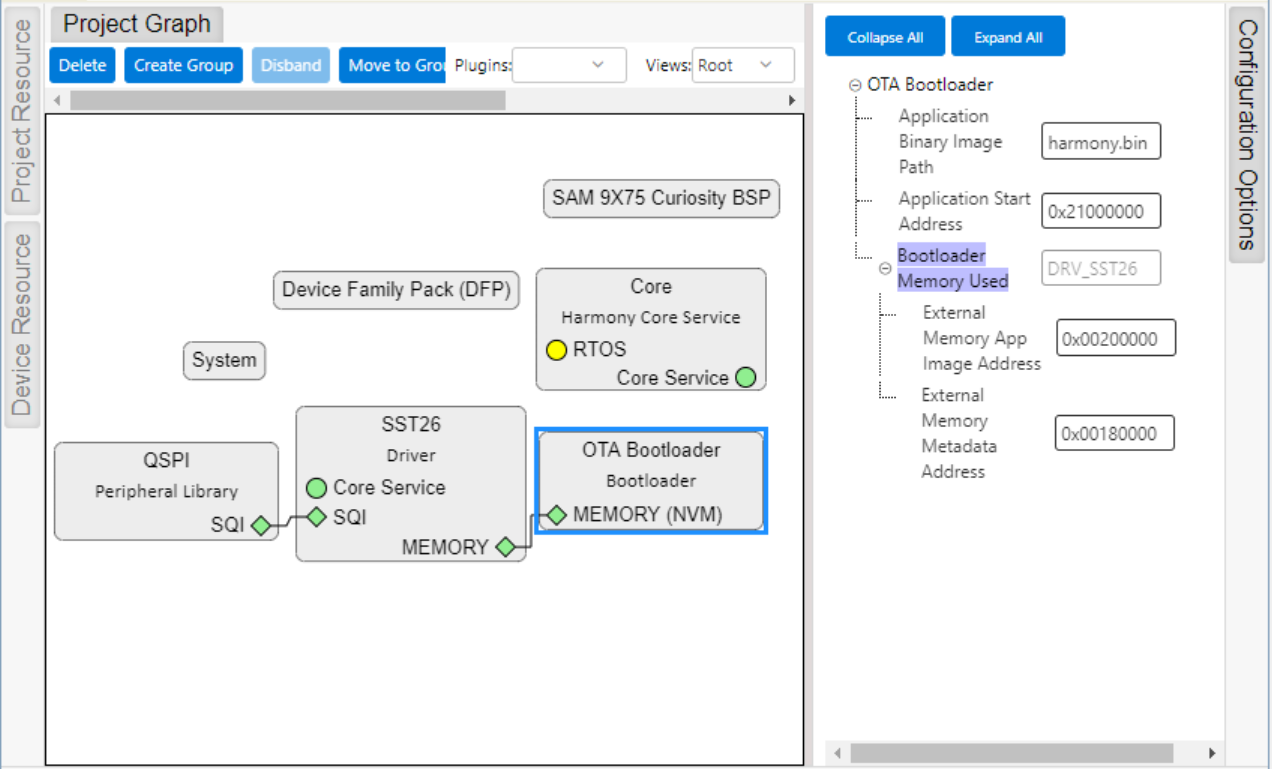Collapse the OTA Bootloader tree node
This screenshot has height=769, width=1272.
click(855, 86)
